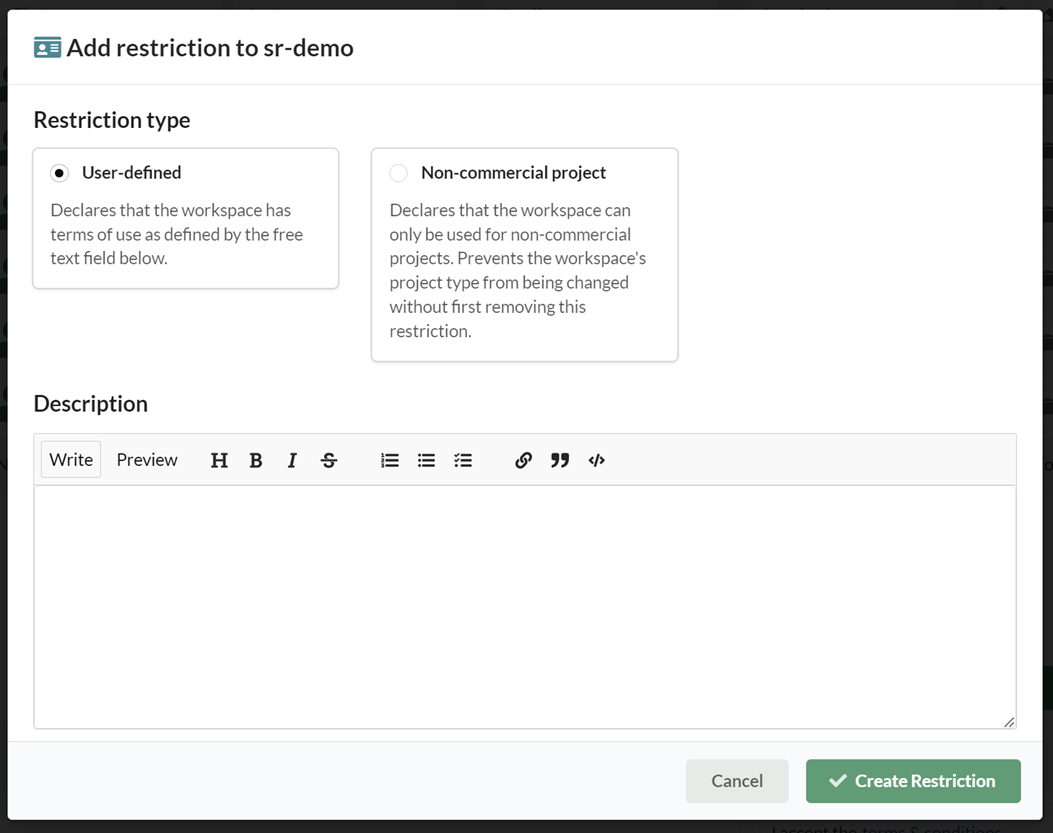Insert a code snippet with the code icon

click(x=597, y=460)
